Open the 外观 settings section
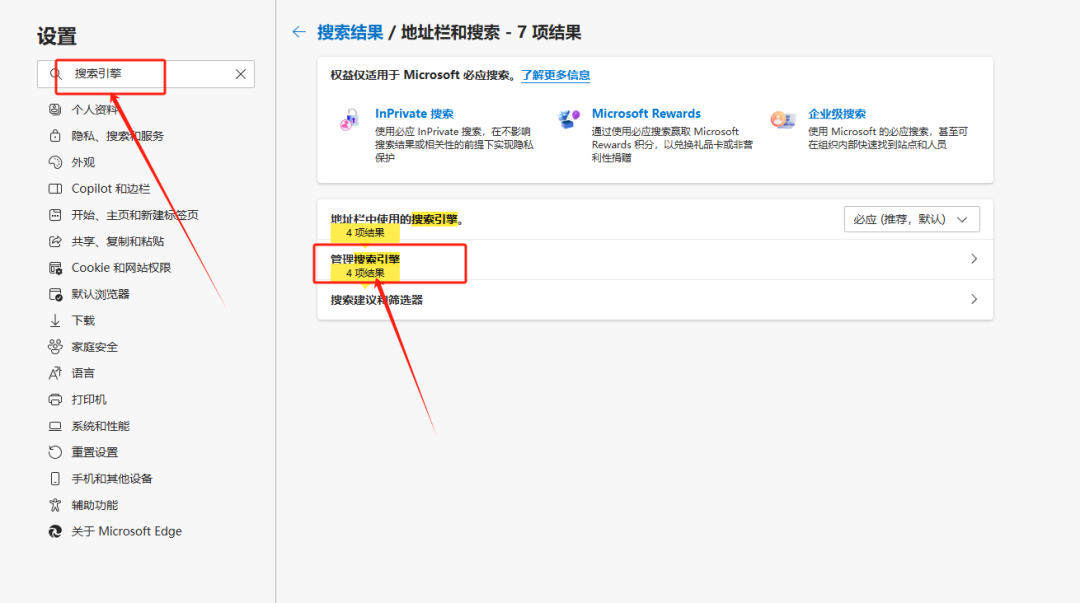The height and width of the screenshot is (603, 1080). (x=83, y=162)
